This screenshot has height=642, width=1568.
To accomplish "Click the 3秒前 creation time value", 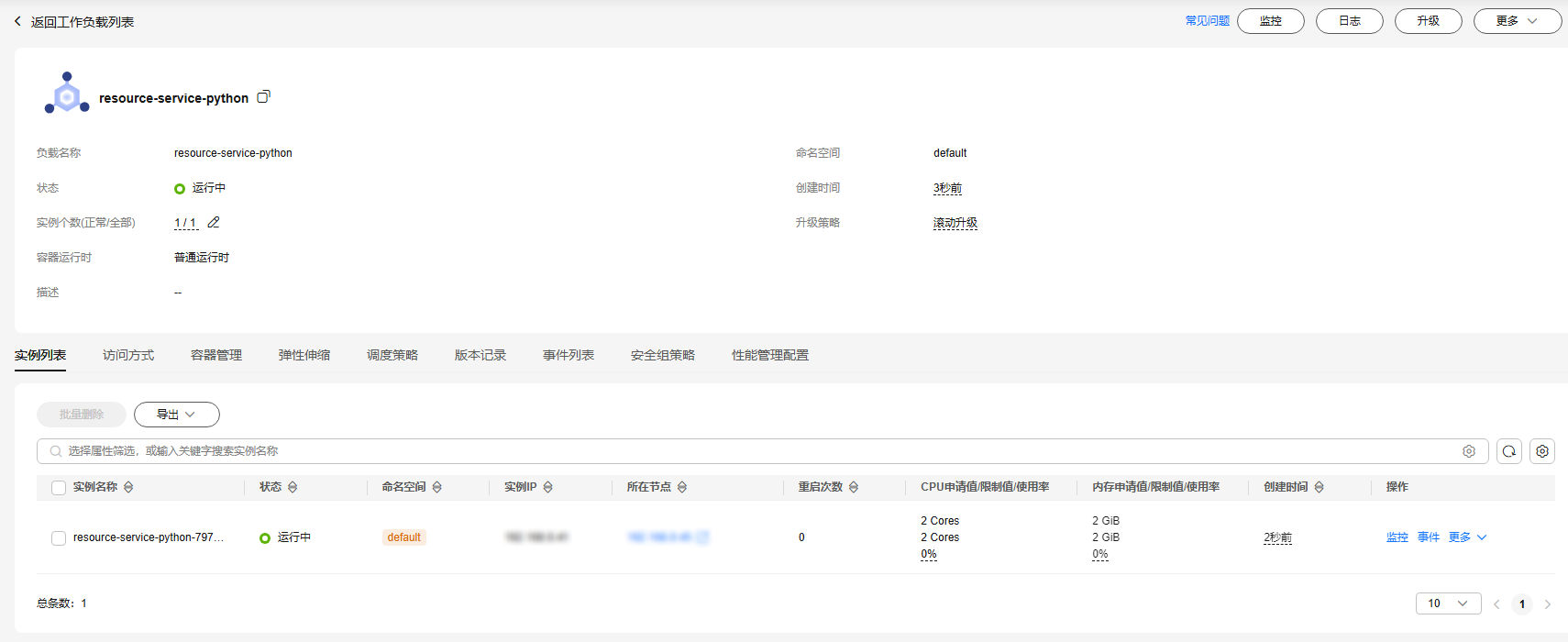I will (x=948, y=188).
